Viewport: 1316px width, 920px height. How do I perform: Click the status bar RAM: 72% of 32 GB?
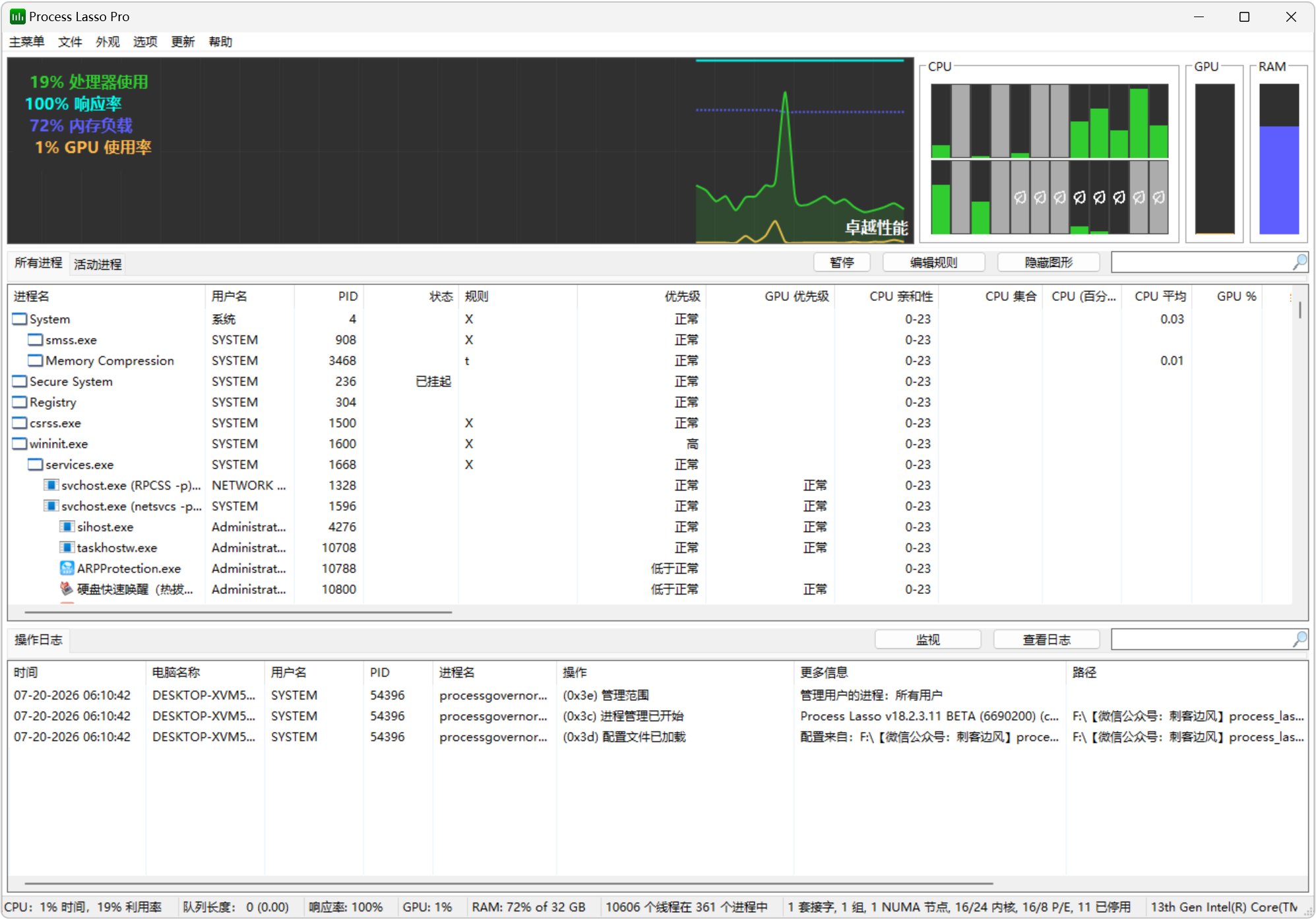pyautogui.click(x=529, y=907)
